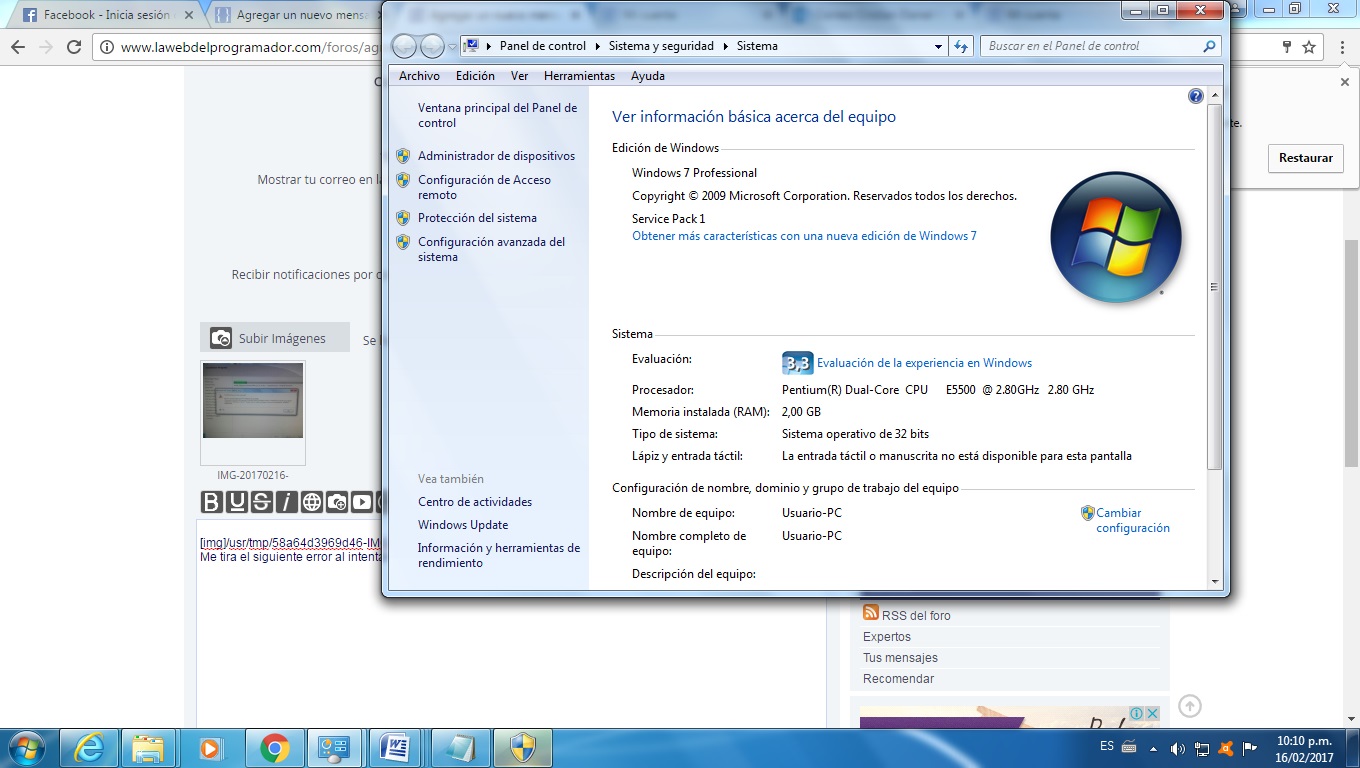Open the Ver menu
The width and height of the screenshot is (1360, 768).
[x=519, y=76]
